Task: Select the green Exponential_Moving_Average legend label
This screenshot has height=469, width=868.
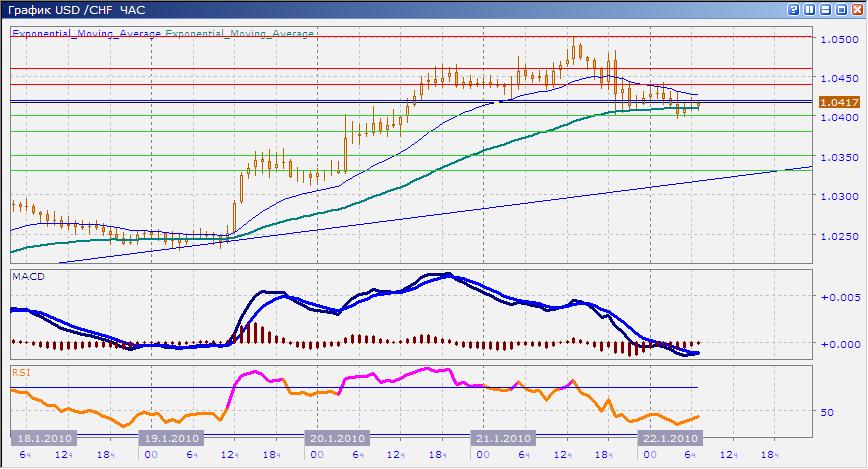Action: (240, 33)
